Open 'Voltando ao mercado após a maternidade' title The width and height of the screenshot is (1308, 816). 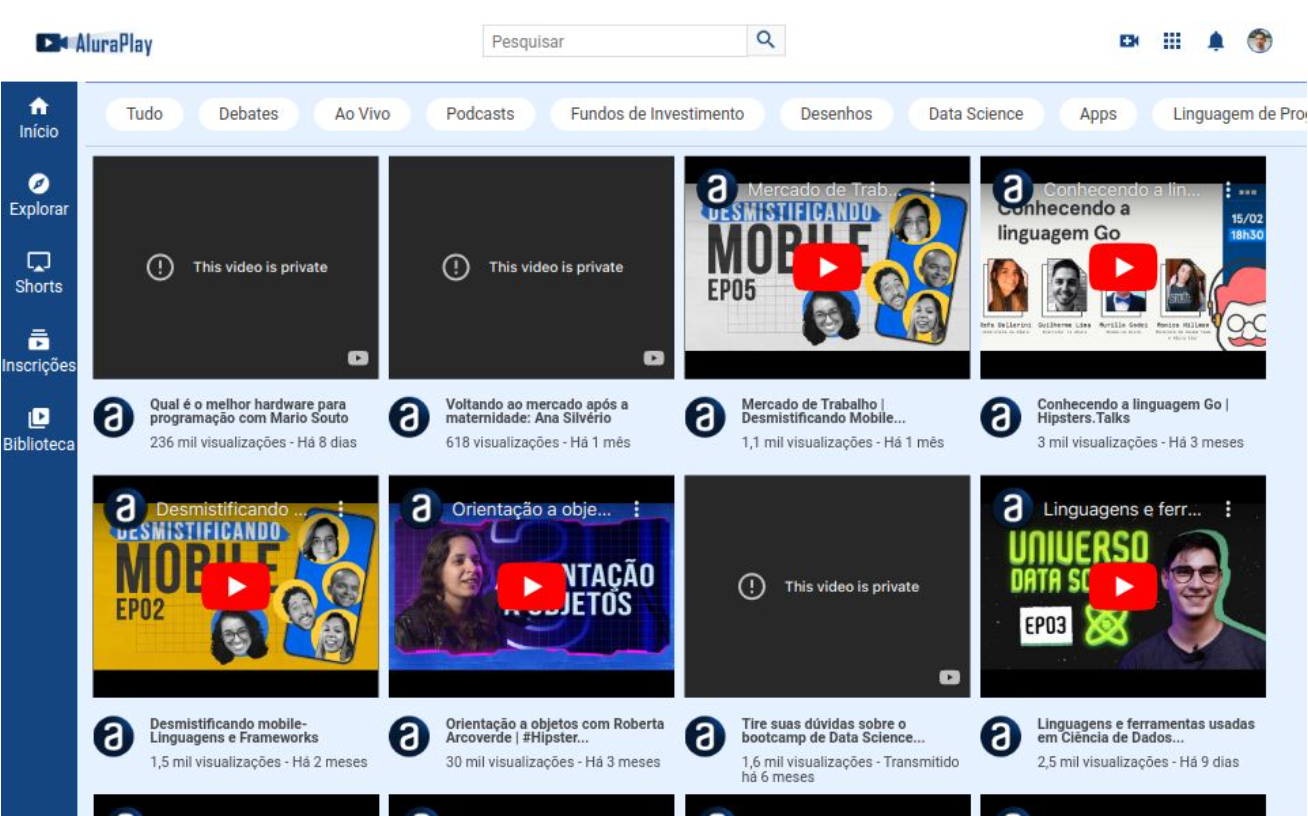pyautogui.click(x=537, y=411)
